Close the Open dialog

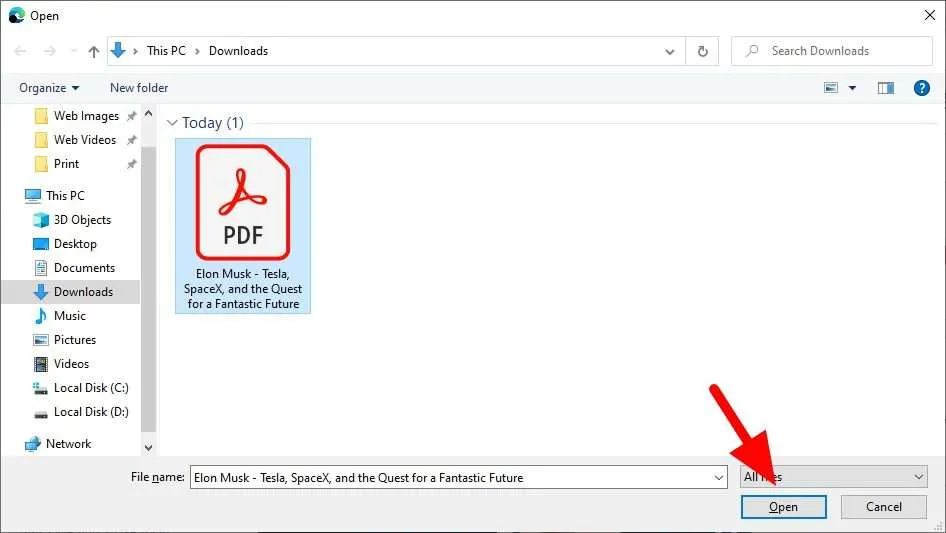click(930, 16)
